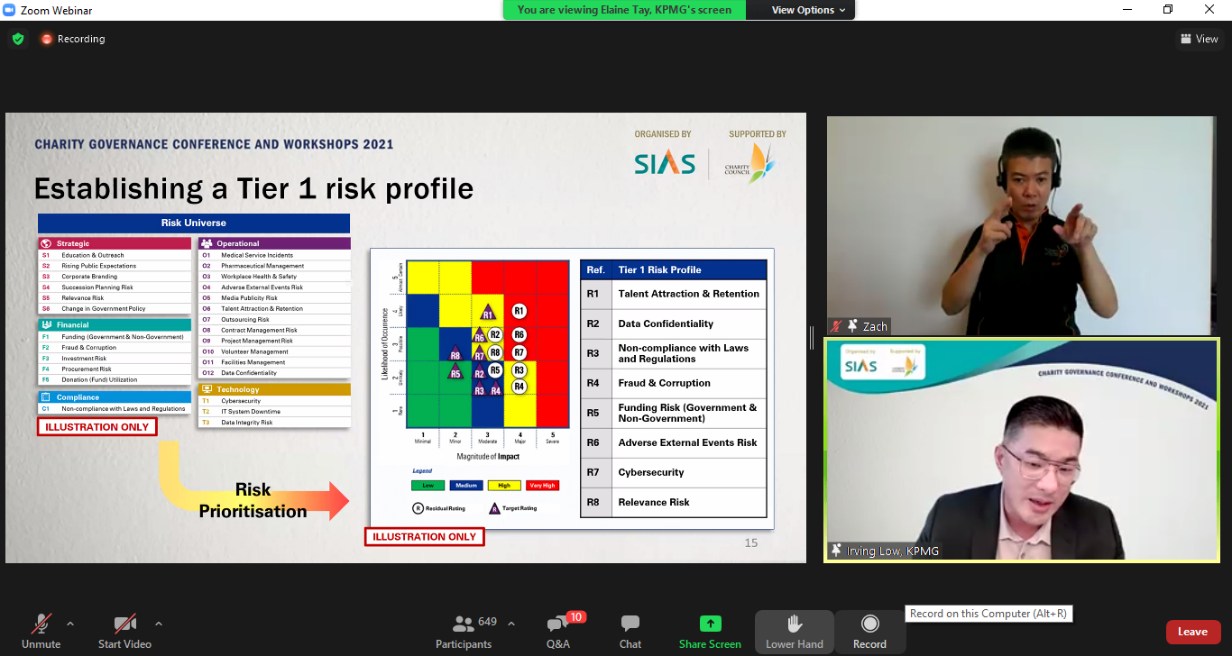Expand video settings arrow beside Start Video

click(158, 623)
